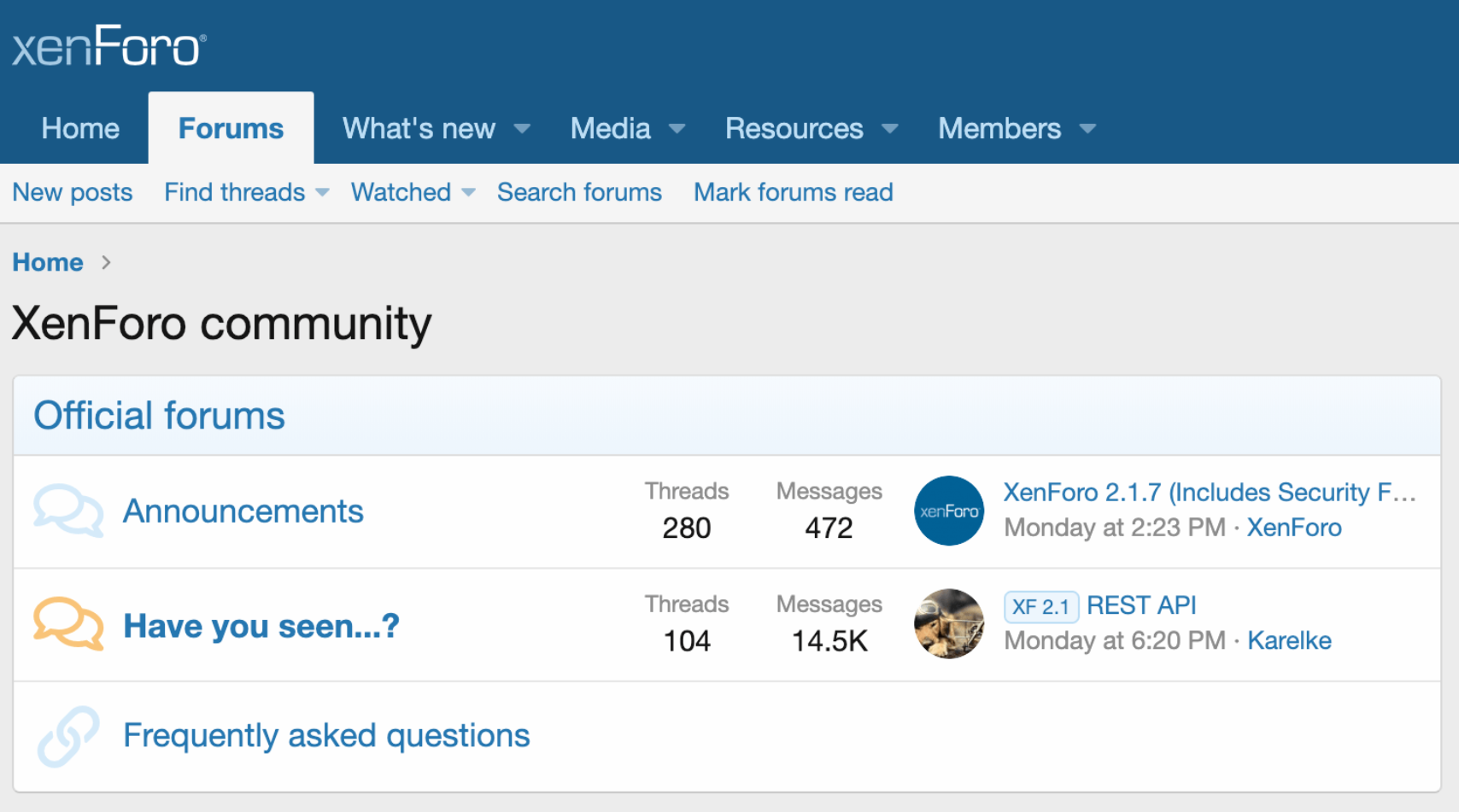The image size is (1459, 812).
Task: Expand the What's new dropdown
Action: tap(419, 128)
